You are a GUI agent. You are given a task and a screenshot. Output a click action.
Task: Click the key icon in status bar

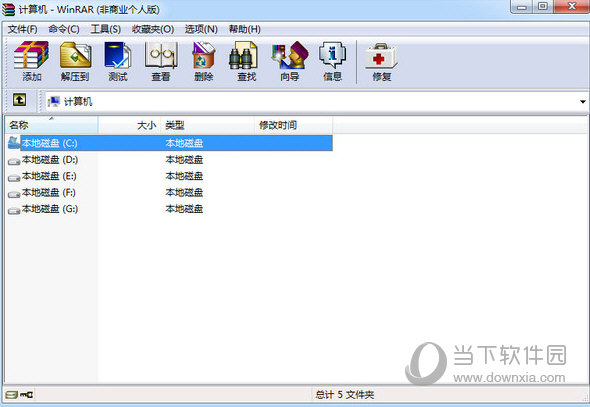click(x=27, y=395)
